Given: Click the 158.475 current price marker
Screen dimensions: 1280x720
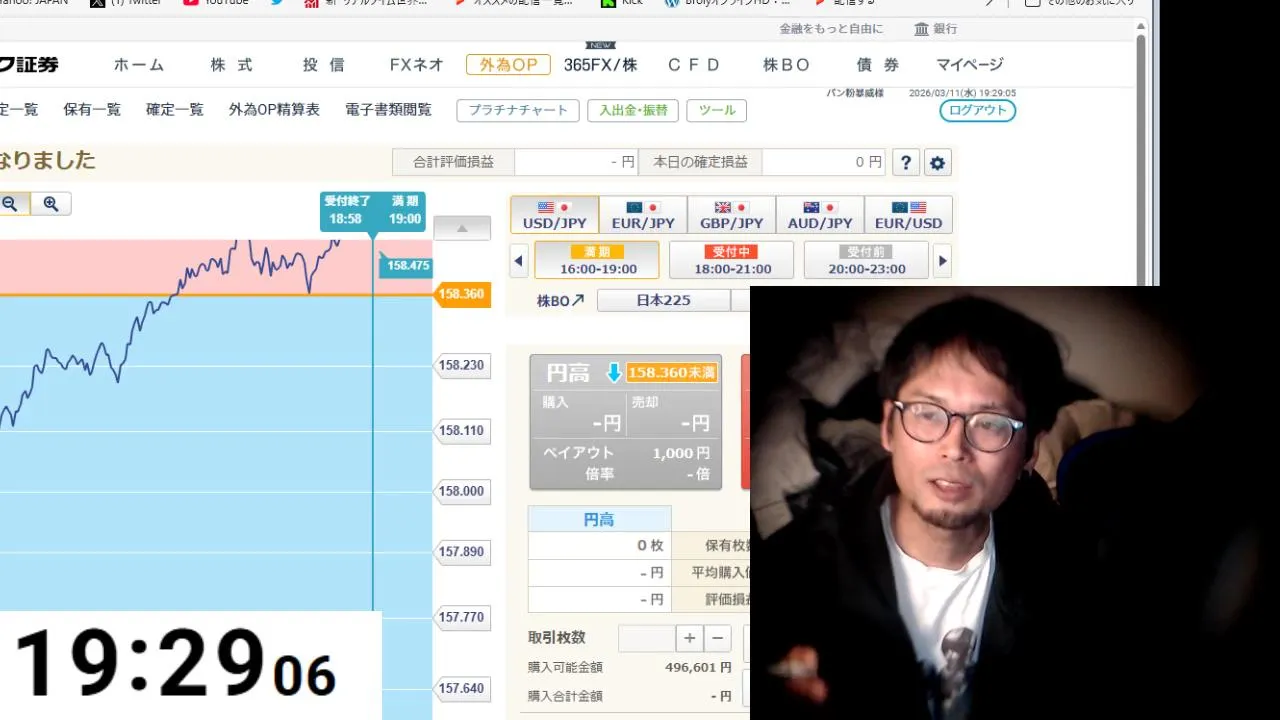Looking at the screenshot, I should pyautogui.click(x=406, y=265).
